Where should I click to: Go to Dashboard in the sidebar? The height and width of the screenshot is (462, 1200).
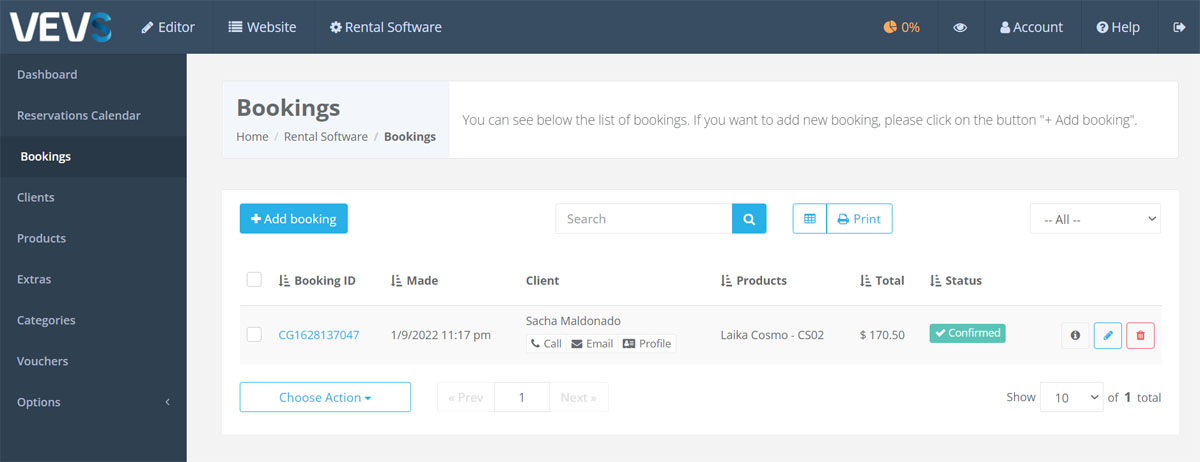(93, 75)
